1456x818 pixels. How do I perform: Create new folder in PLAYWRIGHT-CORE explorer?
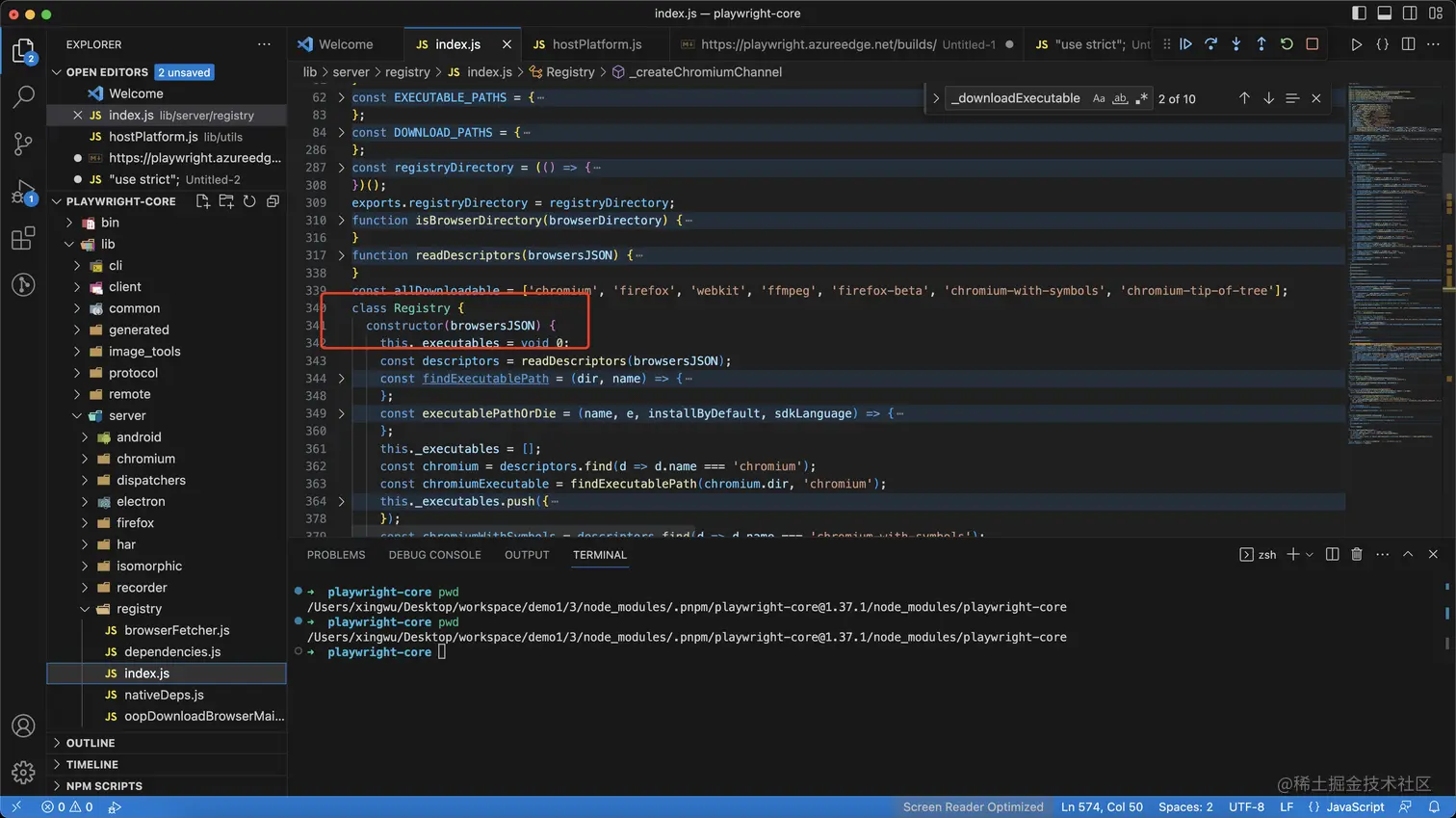tap(226, 201)
